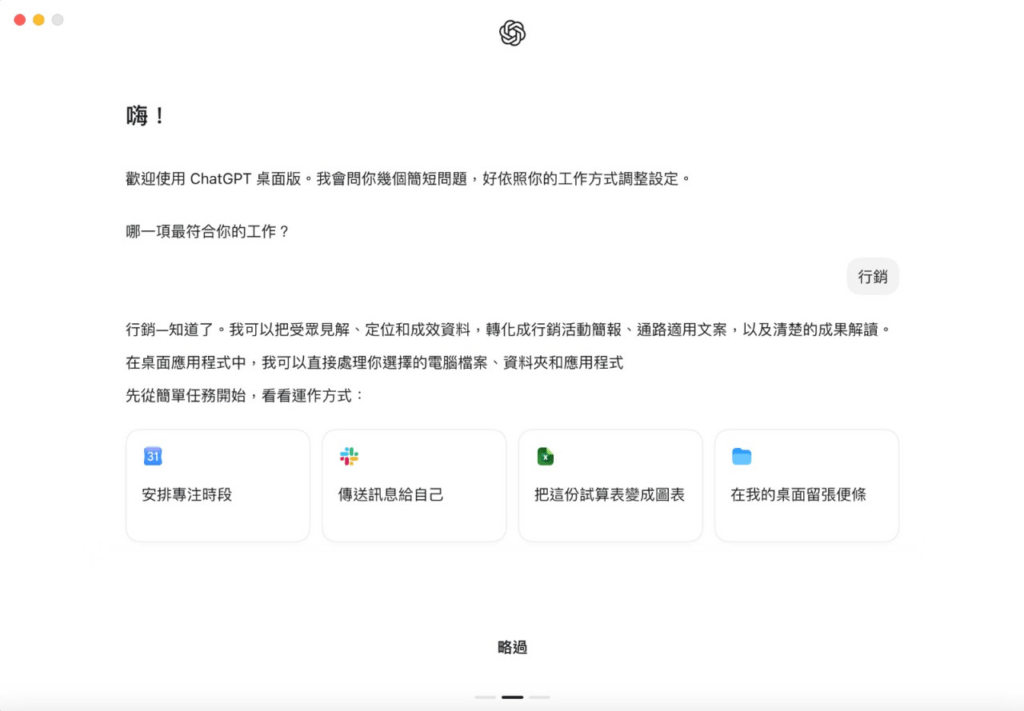Click the Excel spreadsheet icon on third card
Screen dimensions: 1024x711
545,456
